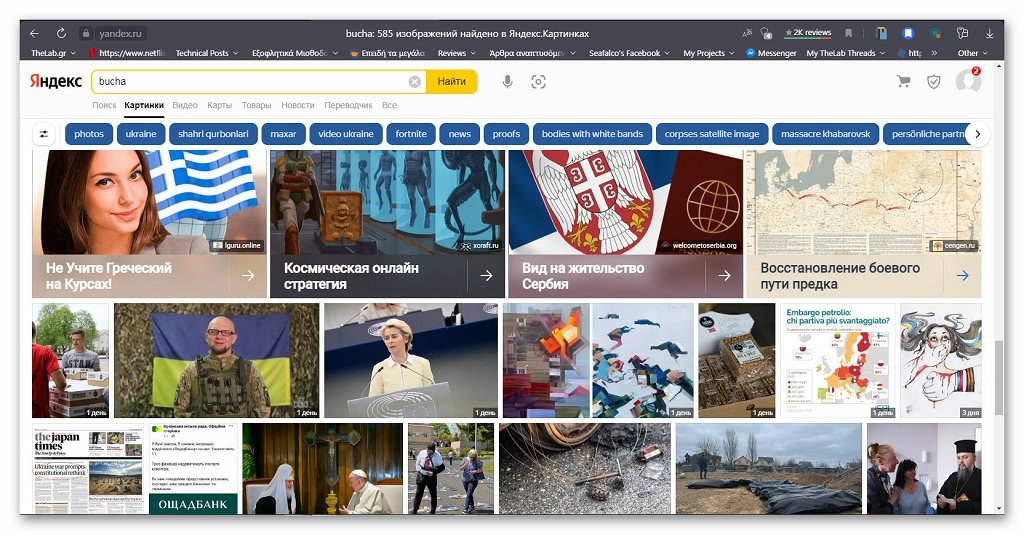Select the corpses satellite image chip
Screen dimensions: 1024x535
click(x=712, y=134)
